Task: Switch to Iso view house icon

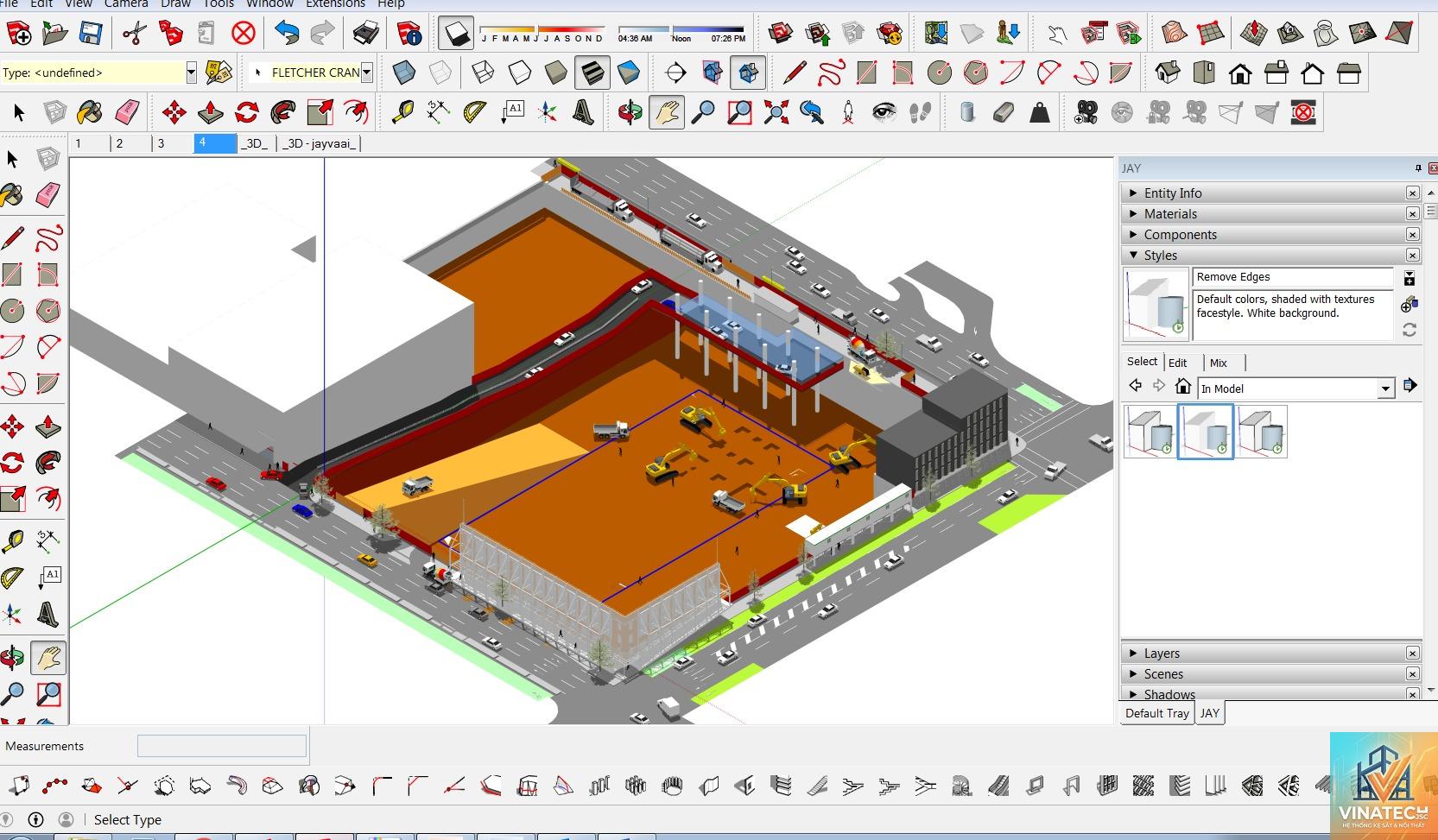Action: click(1168, 73)
